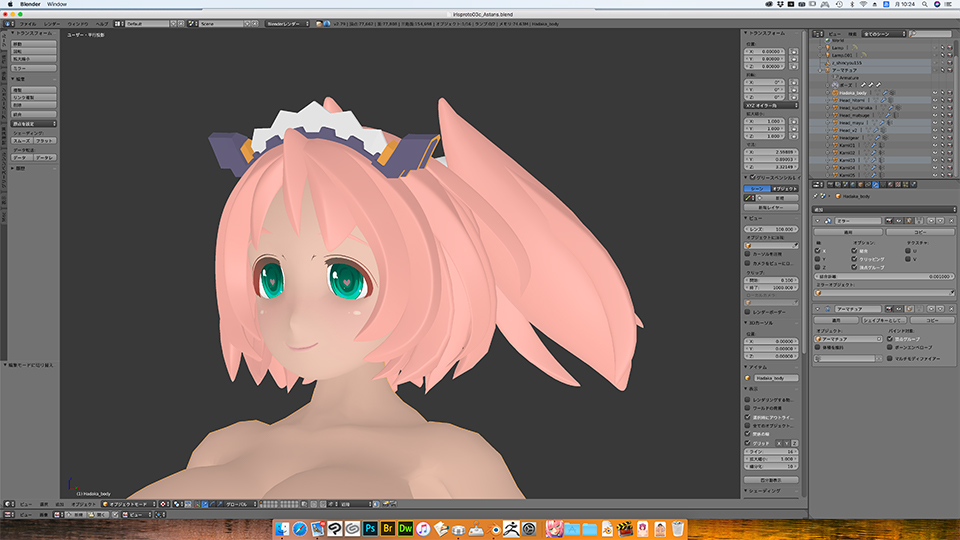960x540 pixels.
Task: Open the Window menu in macOS menu bar
Action: click(x=57, y=4)
